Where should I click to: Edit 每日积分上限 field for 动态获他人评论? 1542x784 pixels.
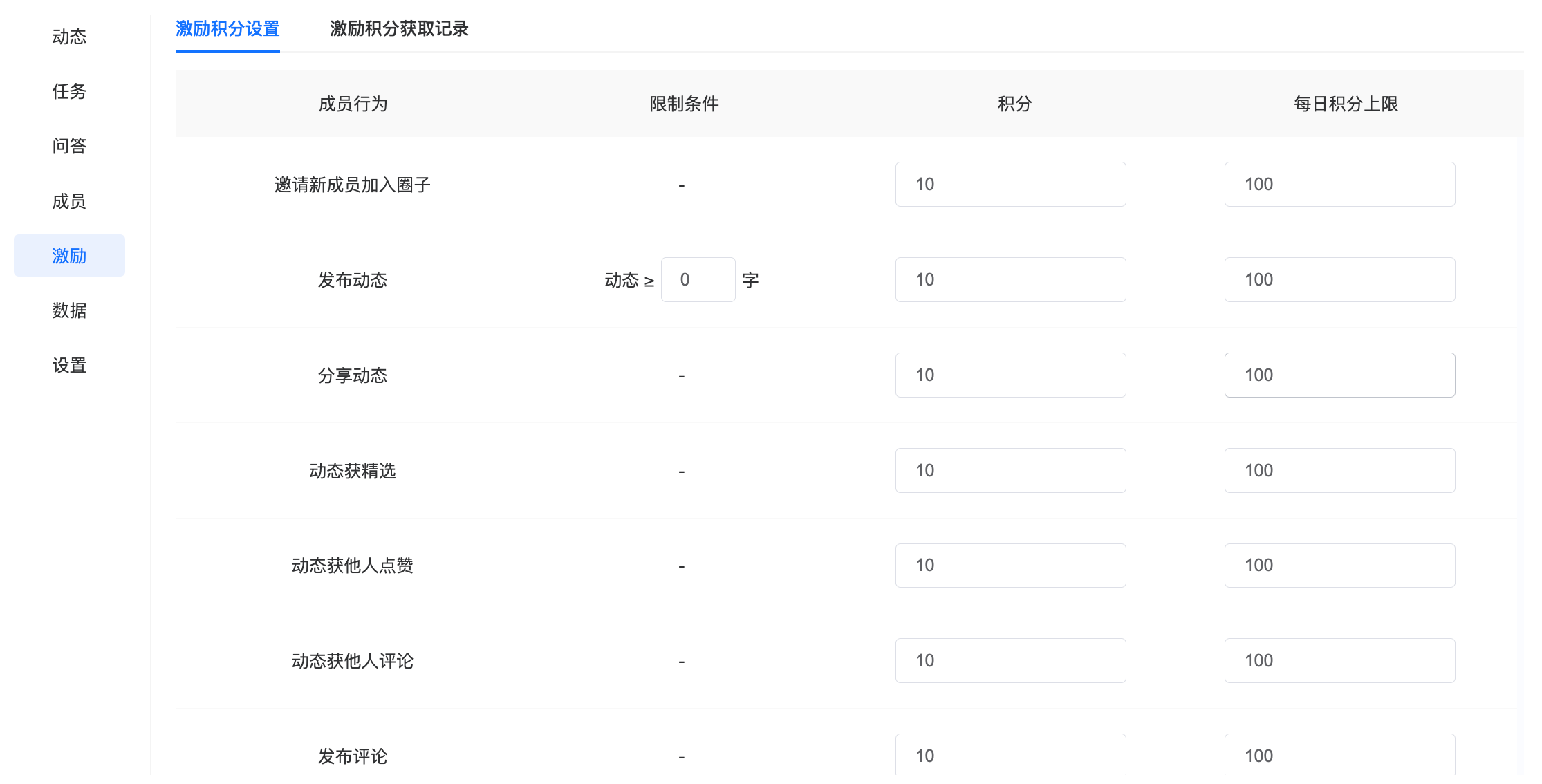coord(1339,661)
